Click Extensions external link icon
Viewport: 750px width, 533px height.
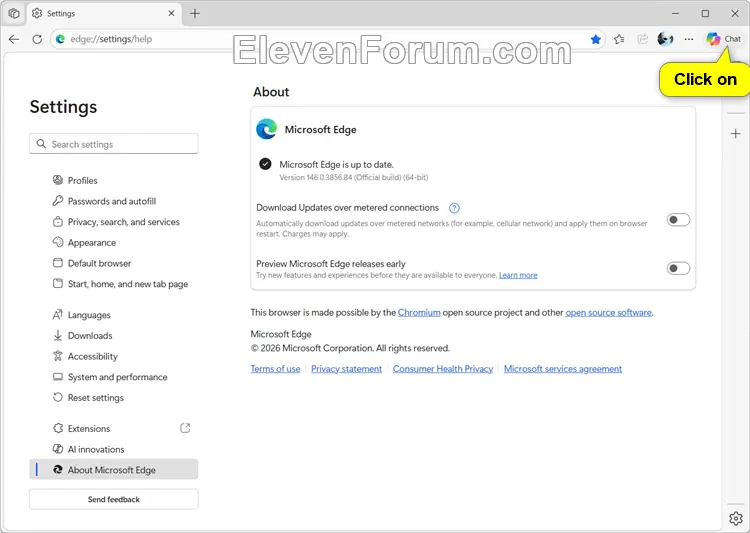pyautogui.click(x=185, y=428)
